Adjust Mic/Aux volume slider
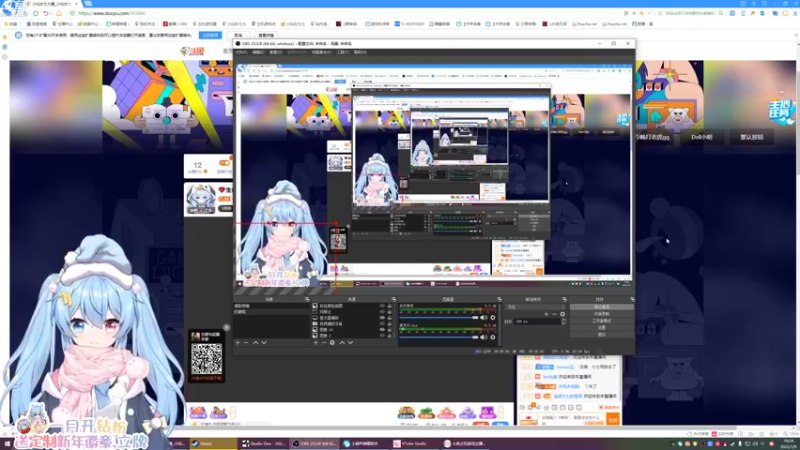The image size is (800, 450). click(x=439, y=337)
